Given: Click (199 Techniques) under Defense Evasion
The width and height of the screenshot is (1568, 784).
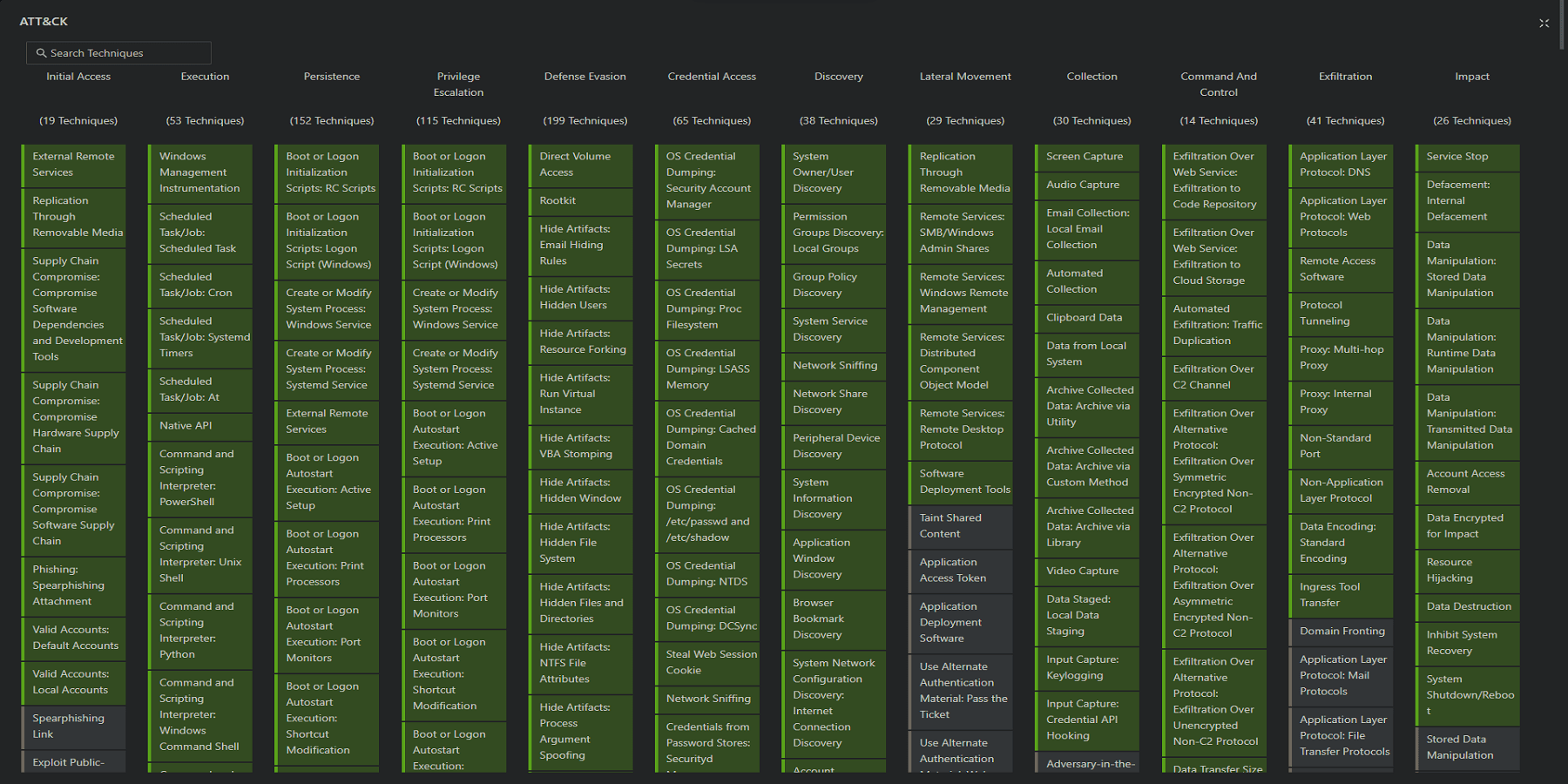Looking at the screenshot, I should [585, 121].
